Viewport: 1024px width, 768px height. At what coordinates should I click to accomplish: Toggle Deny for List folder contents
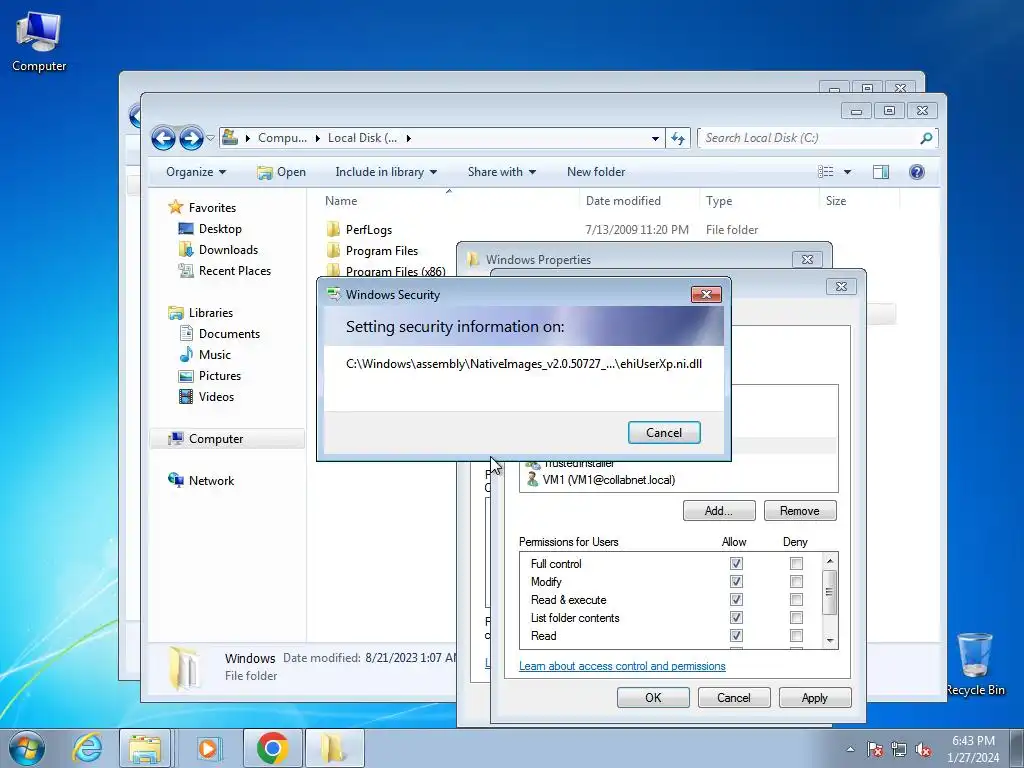coord(796,618)
